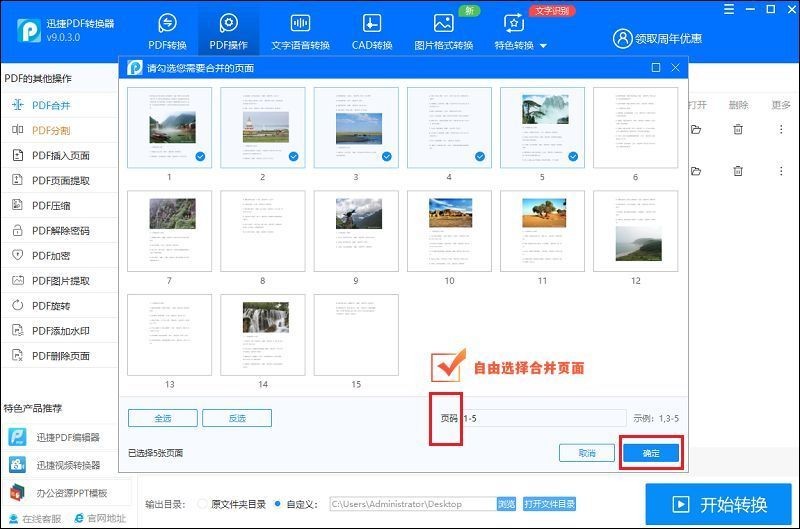
Task: Select page 11 thumbnail
Action: [x=542, y=231]
